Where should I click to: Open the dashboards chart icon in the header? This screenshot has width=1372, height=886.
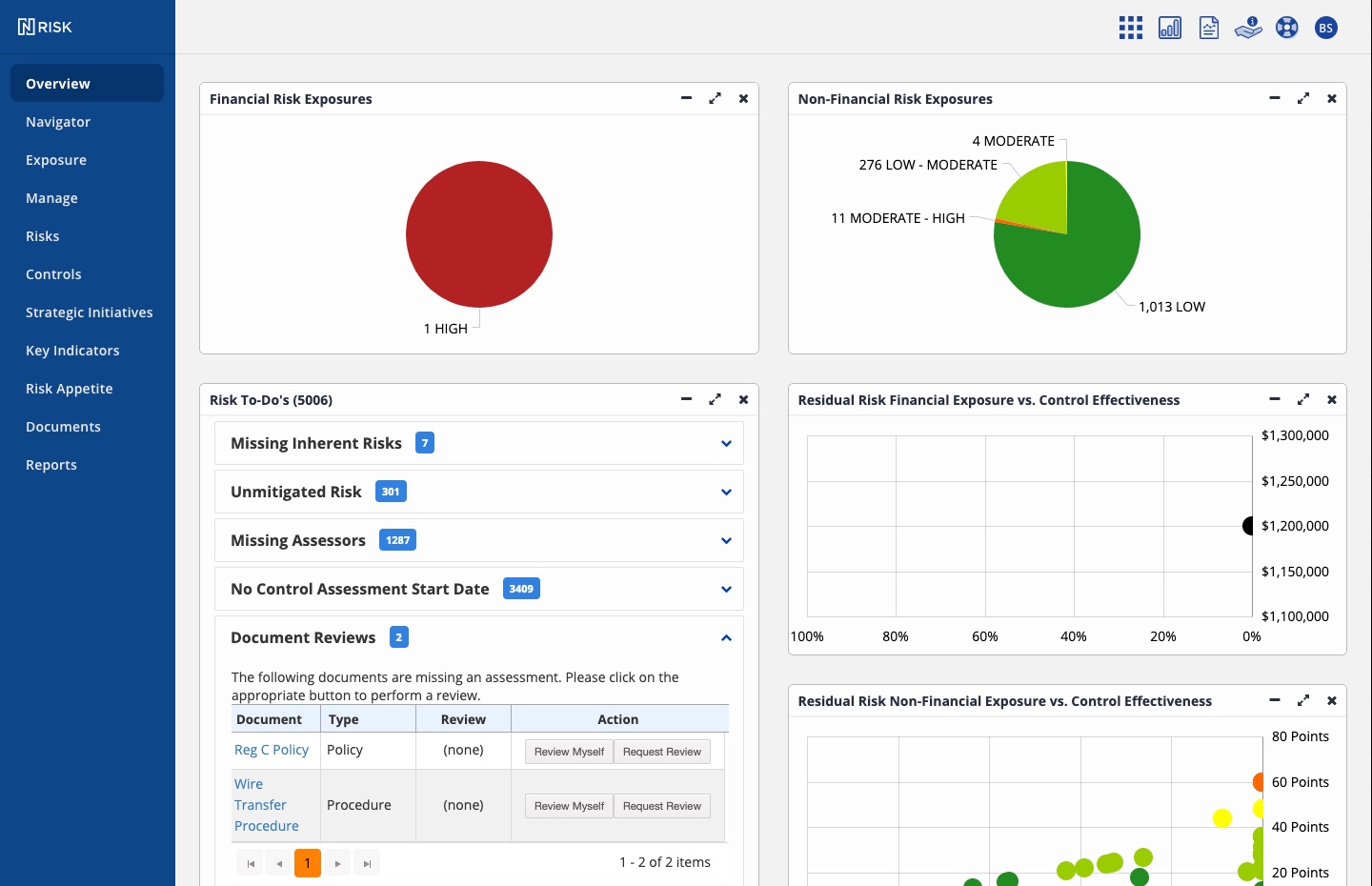tap(1169, 27)
